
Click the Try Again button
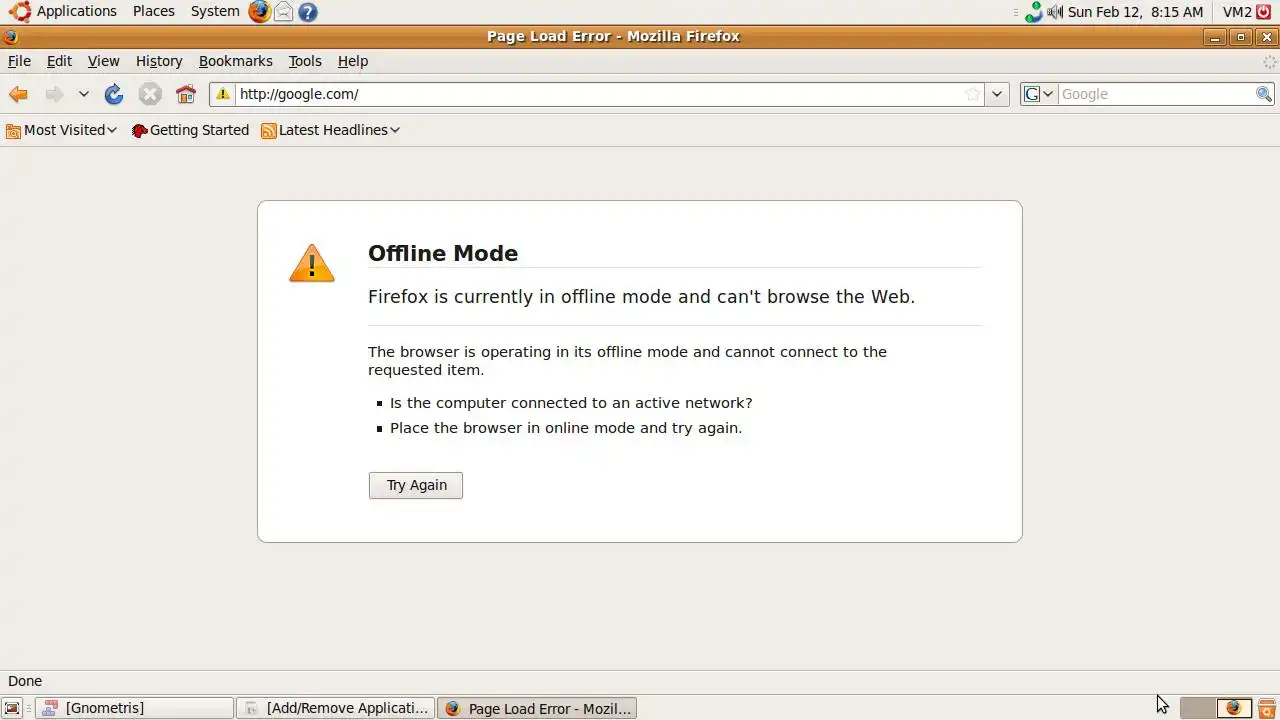click(x=416, y=485)
